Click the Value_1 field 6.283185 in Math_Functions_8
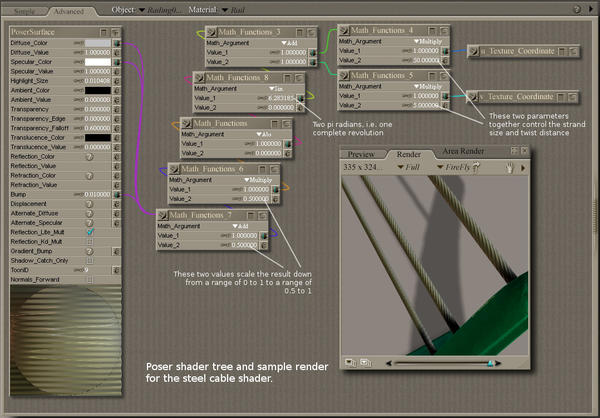 (x=281, y=98)
